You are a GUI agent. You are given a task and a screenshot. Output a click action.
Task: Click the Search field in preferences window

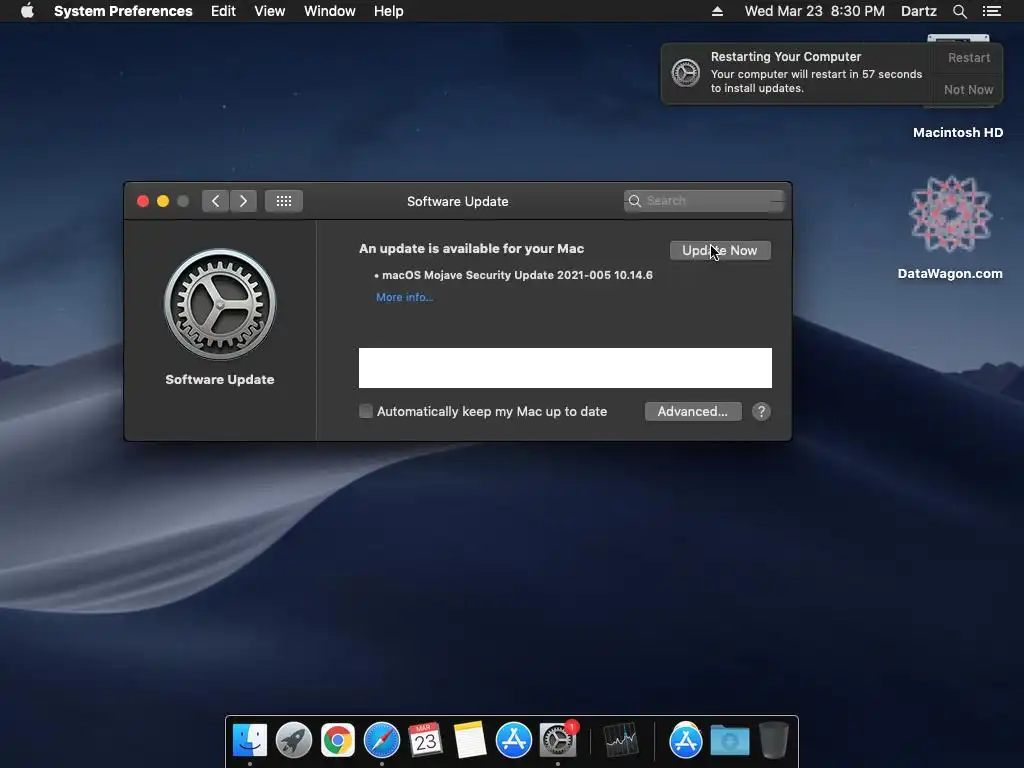pyautogui.click(x=703, y=201)
